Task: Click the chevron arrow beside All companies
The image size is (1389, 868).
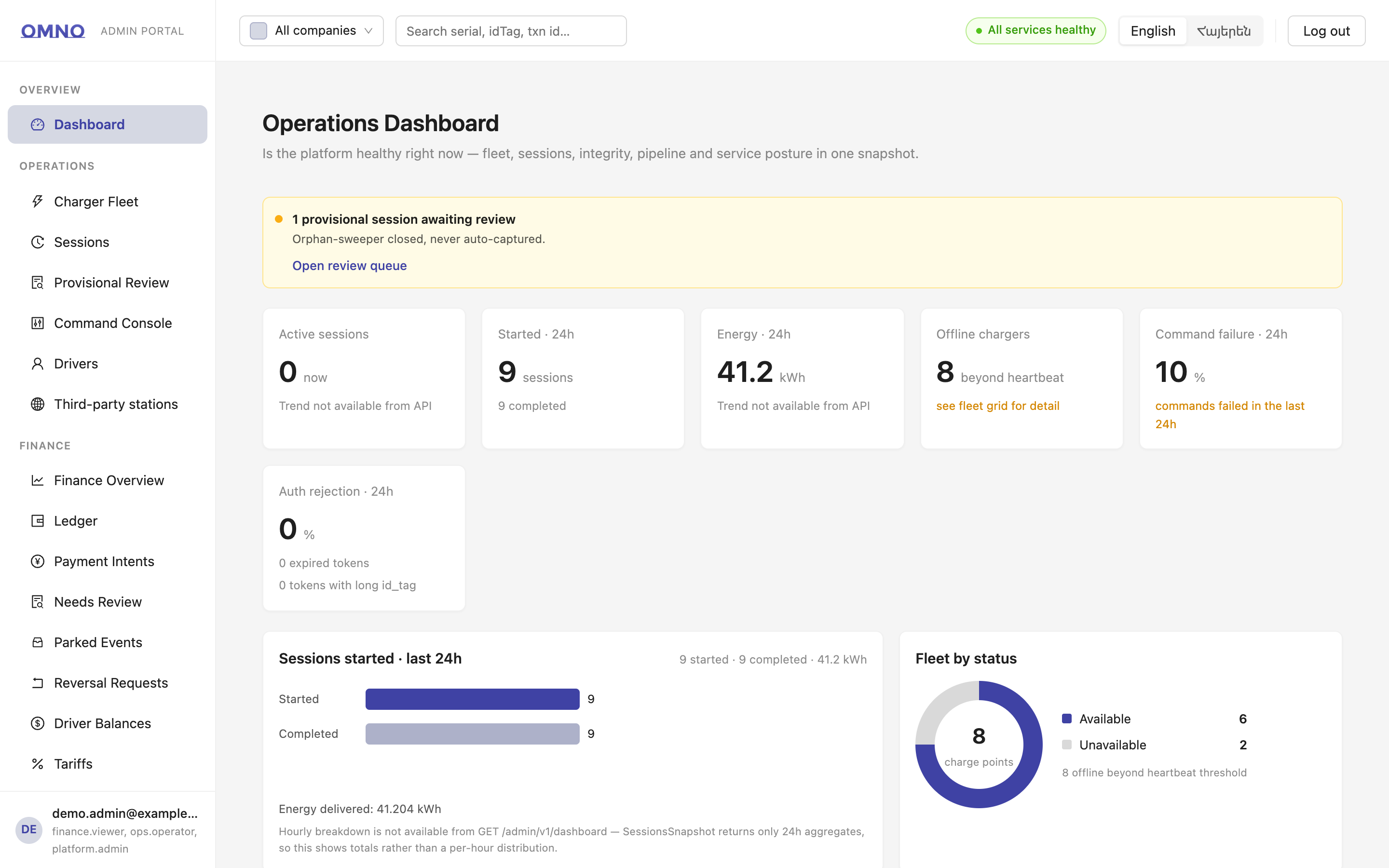Action: 368,31
